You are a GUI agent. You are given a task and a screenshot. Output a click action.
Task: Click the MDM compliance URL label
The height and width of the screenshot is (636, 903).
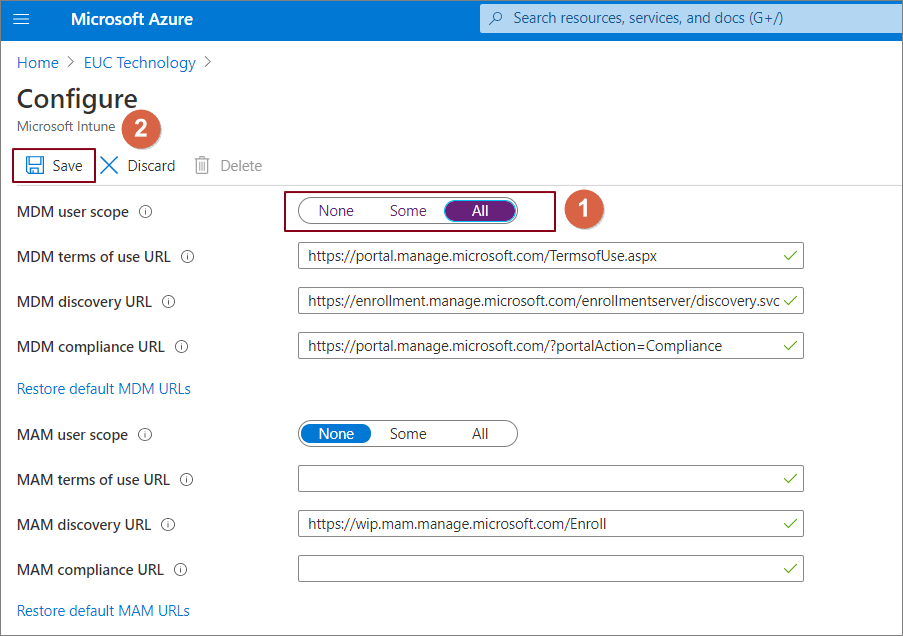pyautogui.click(x=90, y=347)
